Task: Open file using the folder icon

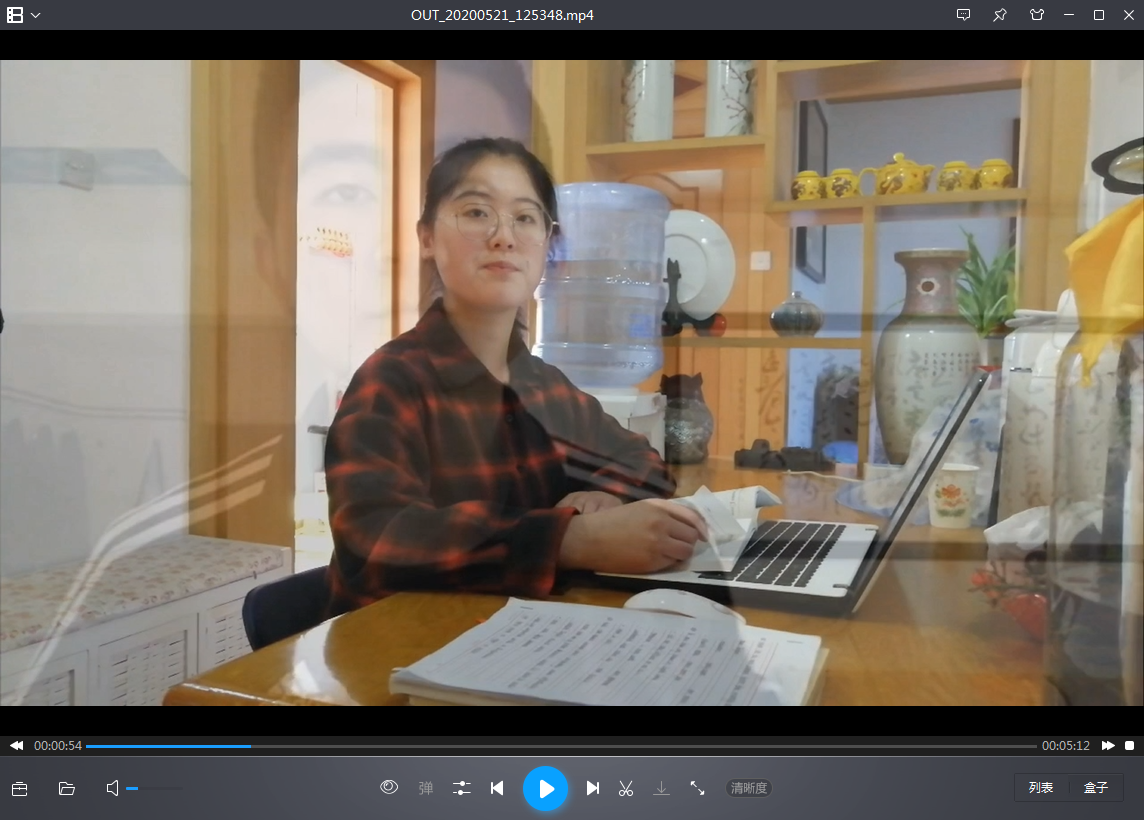Action: pyautogui.click(x=67, y=788)
